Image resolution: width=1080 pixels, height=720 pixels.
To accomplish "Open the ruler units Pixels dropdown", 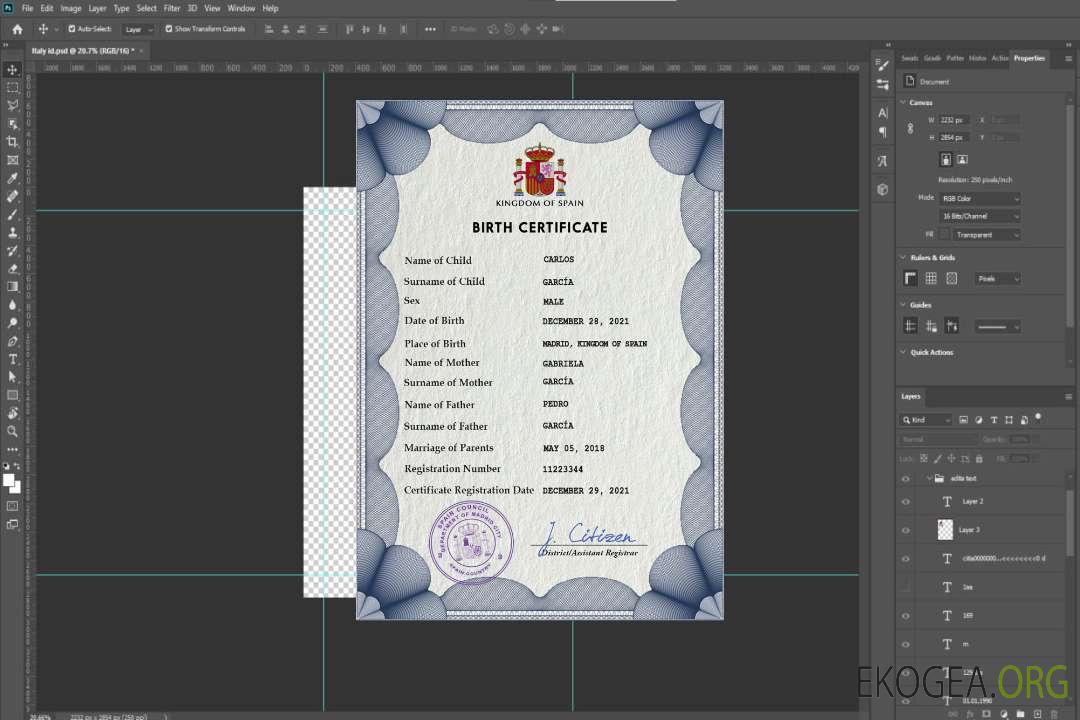I will [998, 279].
